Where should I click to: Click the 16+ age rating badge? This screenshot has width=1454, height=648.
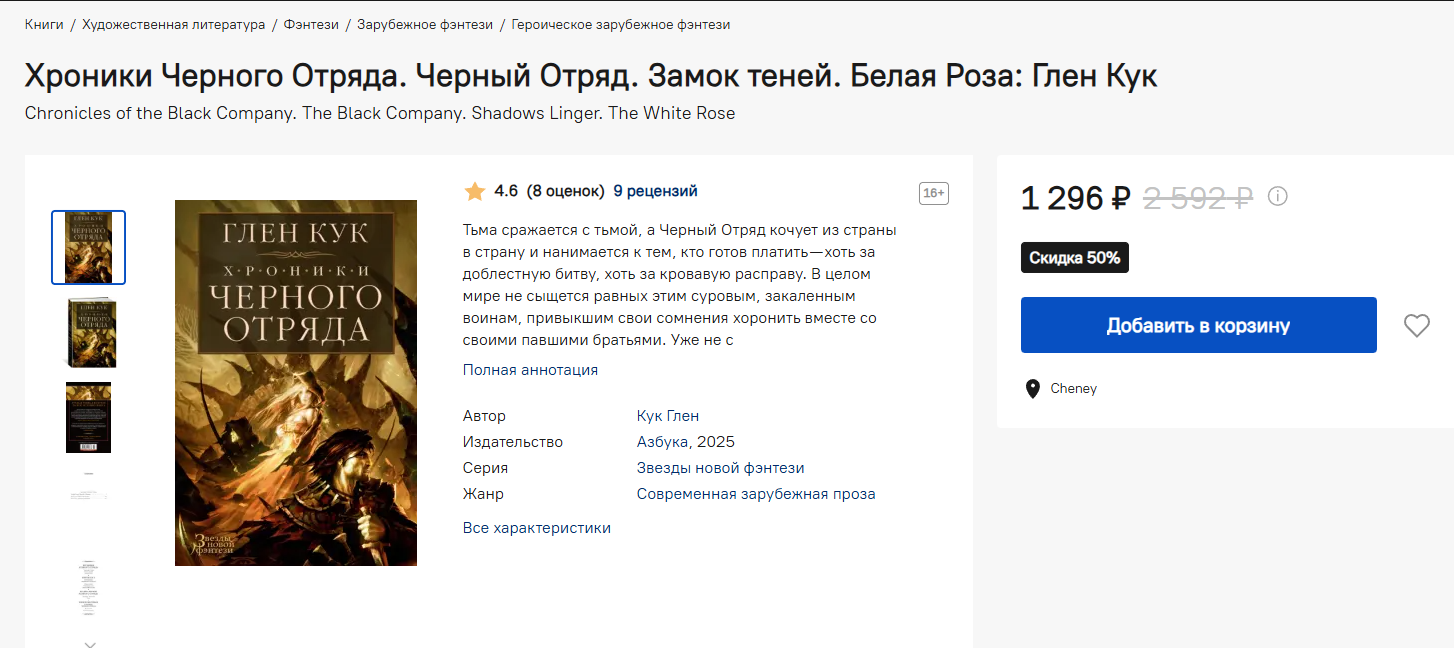933,194
